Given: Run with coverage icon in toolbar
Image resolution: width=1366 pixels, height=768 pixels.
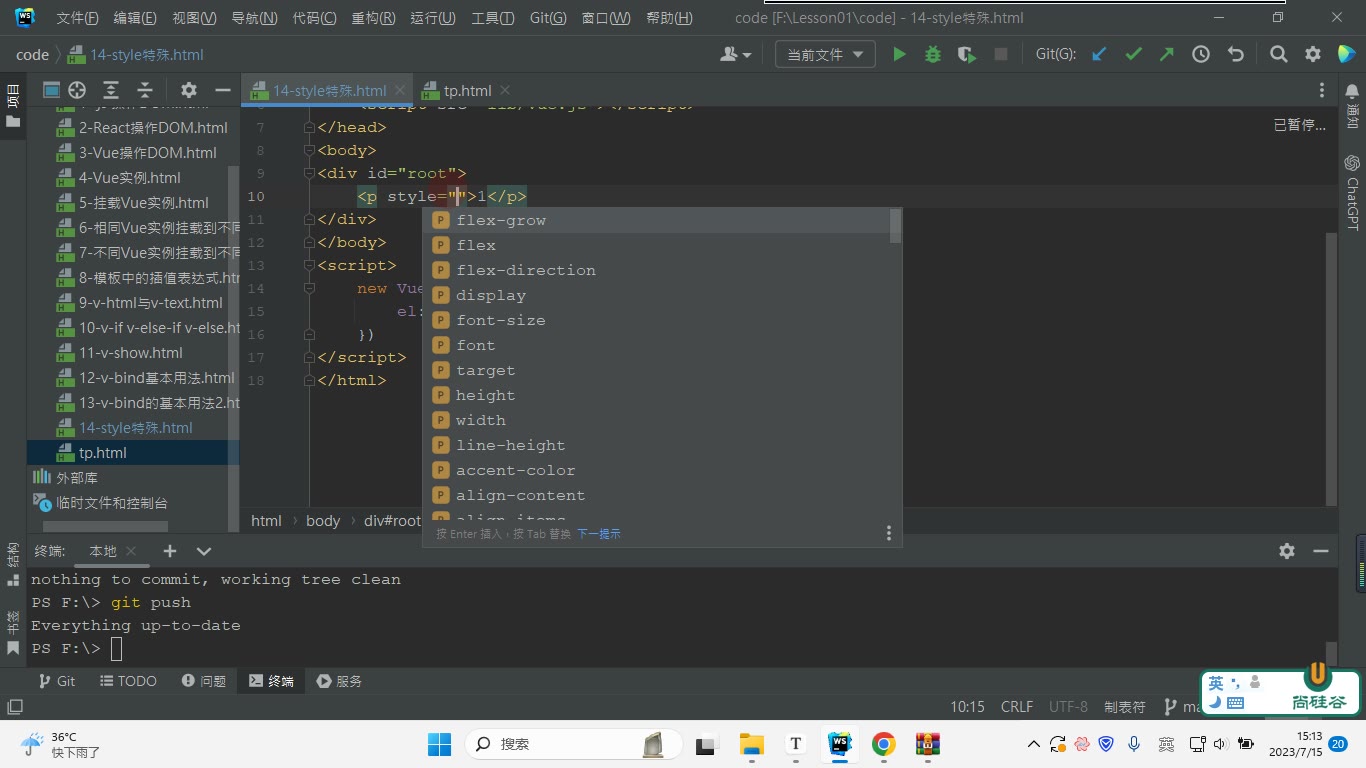Looking at the screenshot, I should point(967,55).
